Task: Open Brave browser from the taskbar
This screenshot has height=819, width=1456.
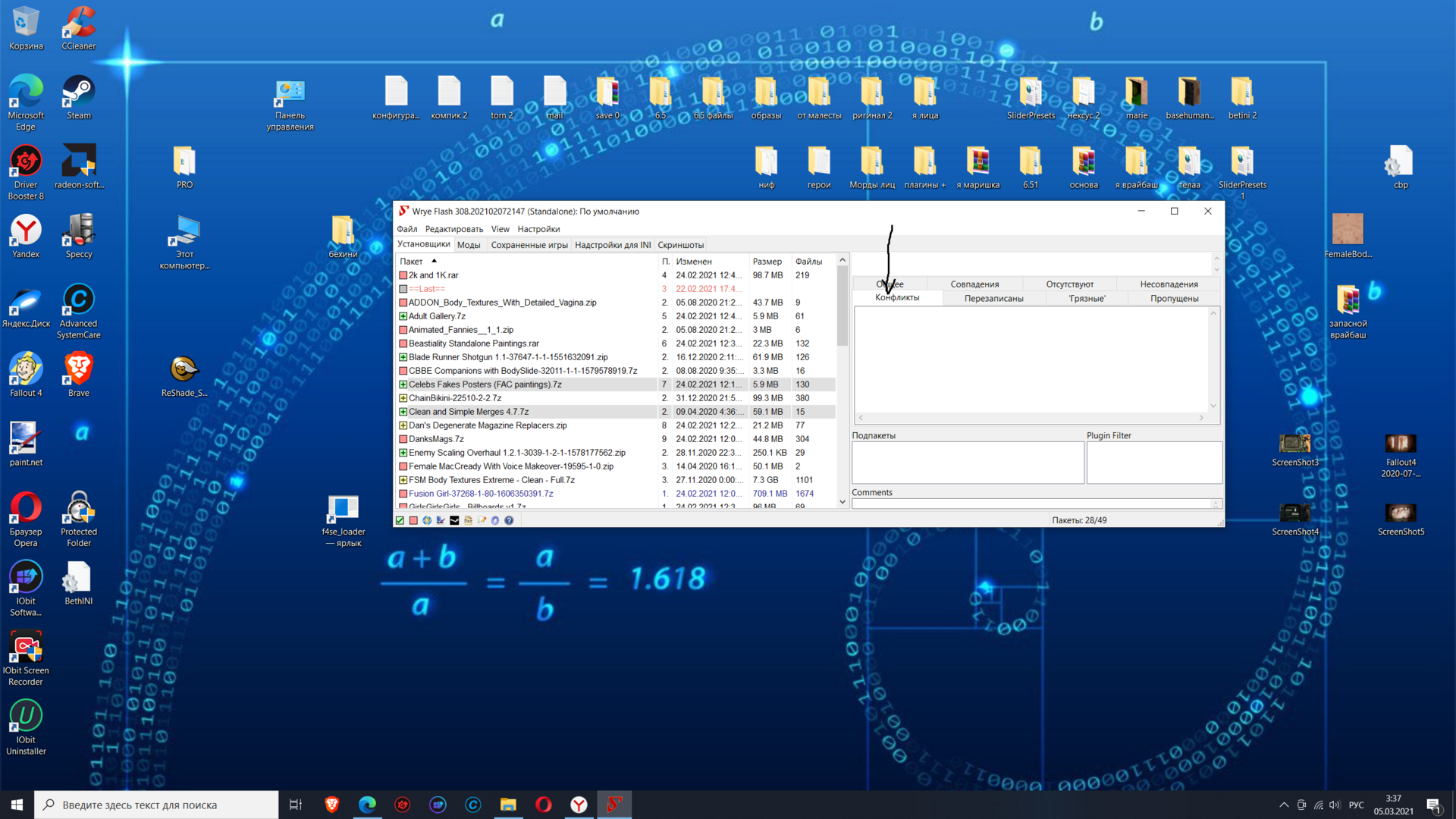Action: point(332,805)
